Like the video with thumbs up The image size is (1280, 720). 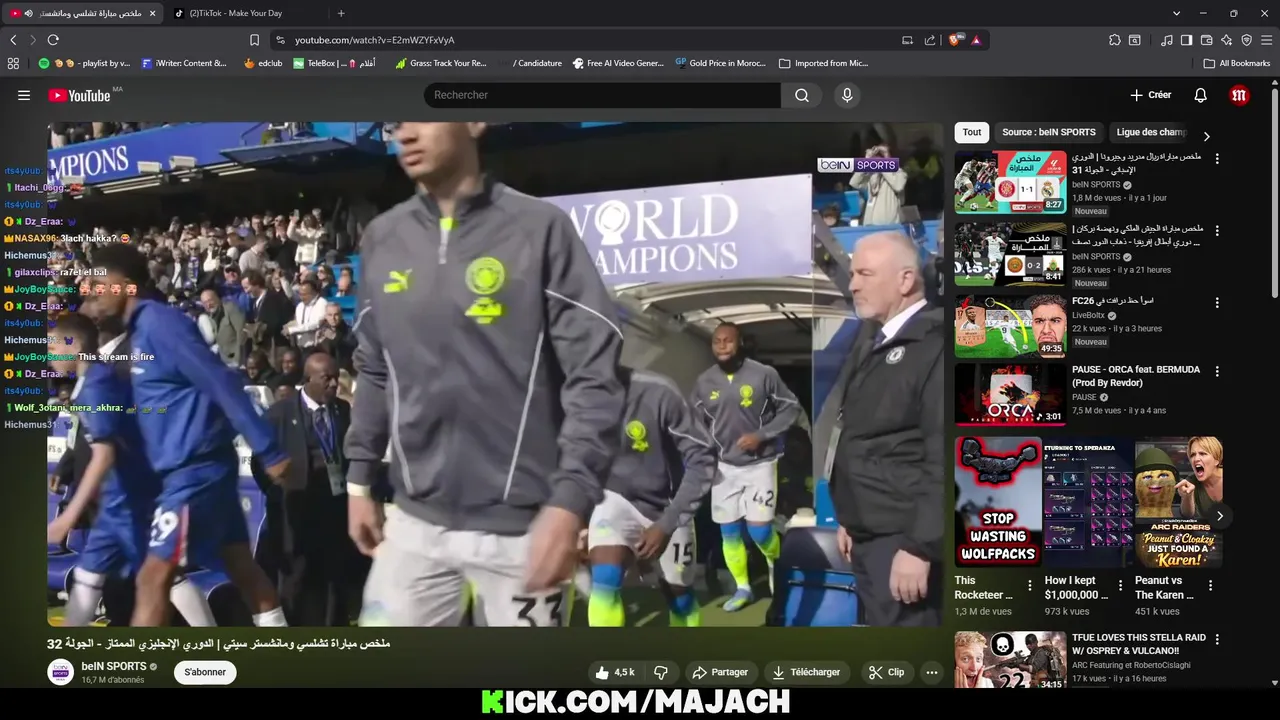[614, 672]
